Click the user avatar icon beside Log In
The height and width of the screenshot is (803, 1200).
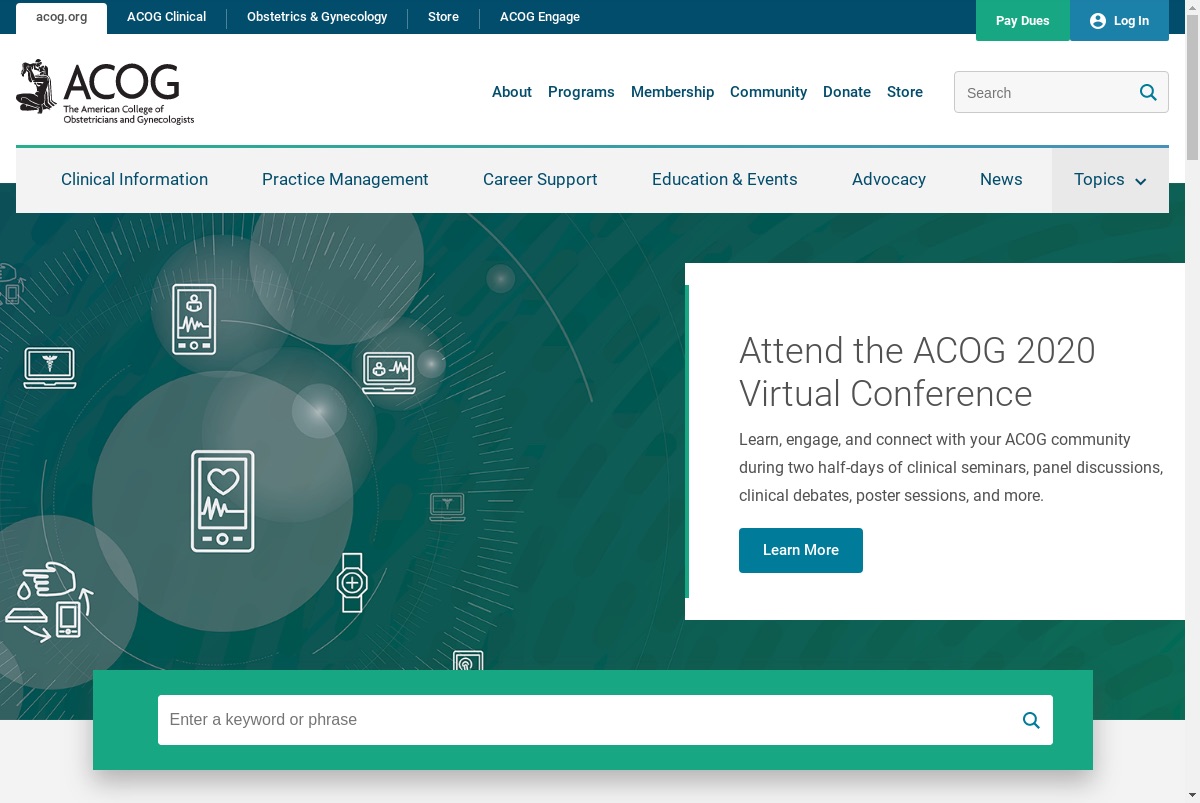point(1098,21)
